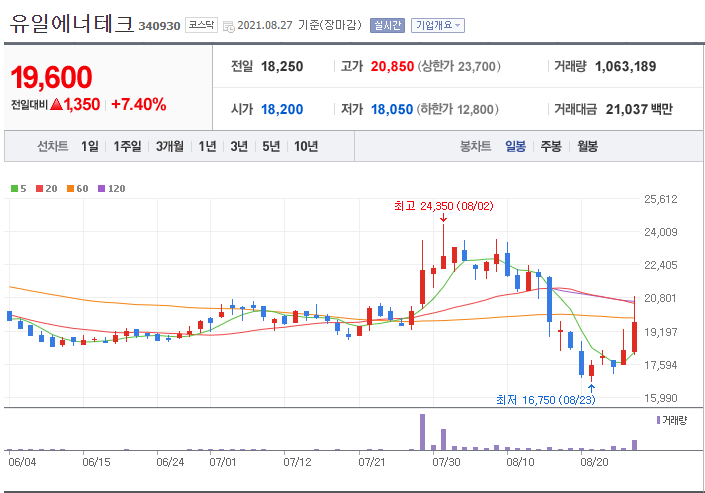705x493 pixels.
Task: Click the 19,197 price axis label
Action: (660, 332)
